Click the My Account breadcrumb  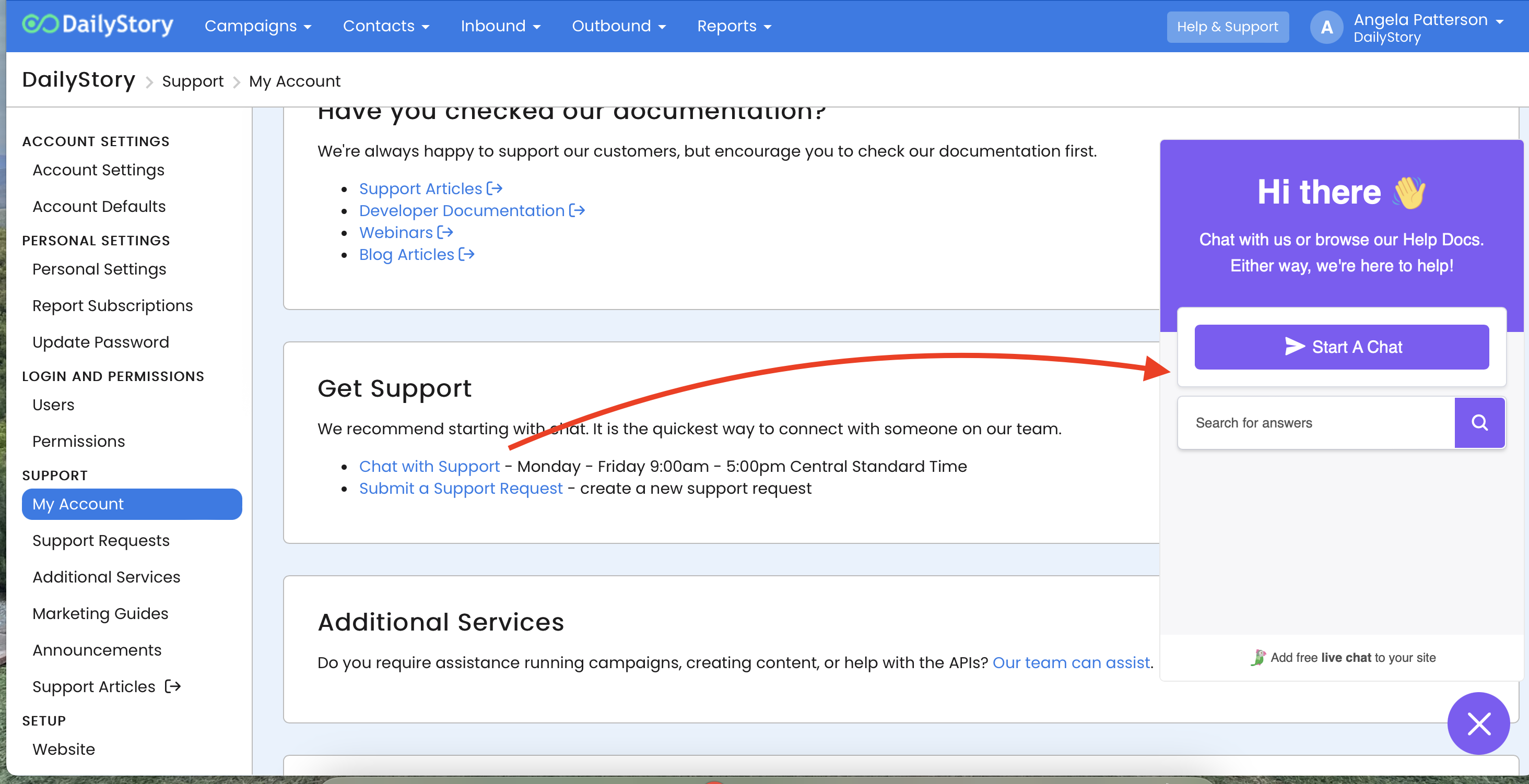pos(295,81)
